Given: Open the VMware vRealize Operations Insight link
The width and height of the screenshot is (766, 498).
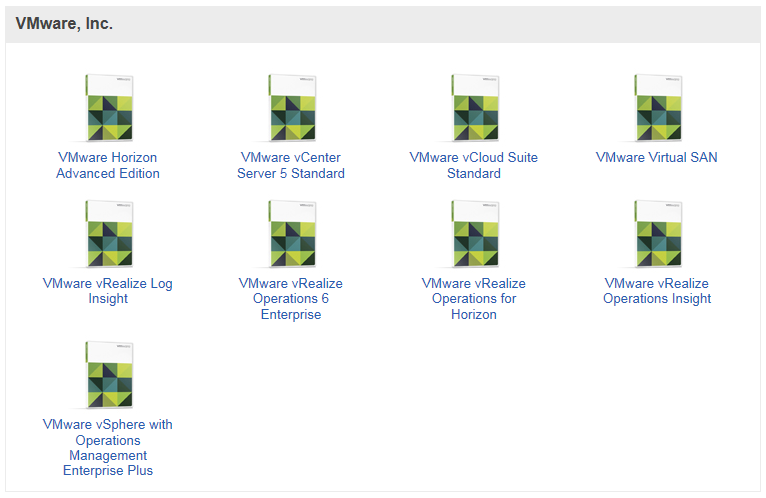Looking at the screenshot, I should tap(657, 291).
